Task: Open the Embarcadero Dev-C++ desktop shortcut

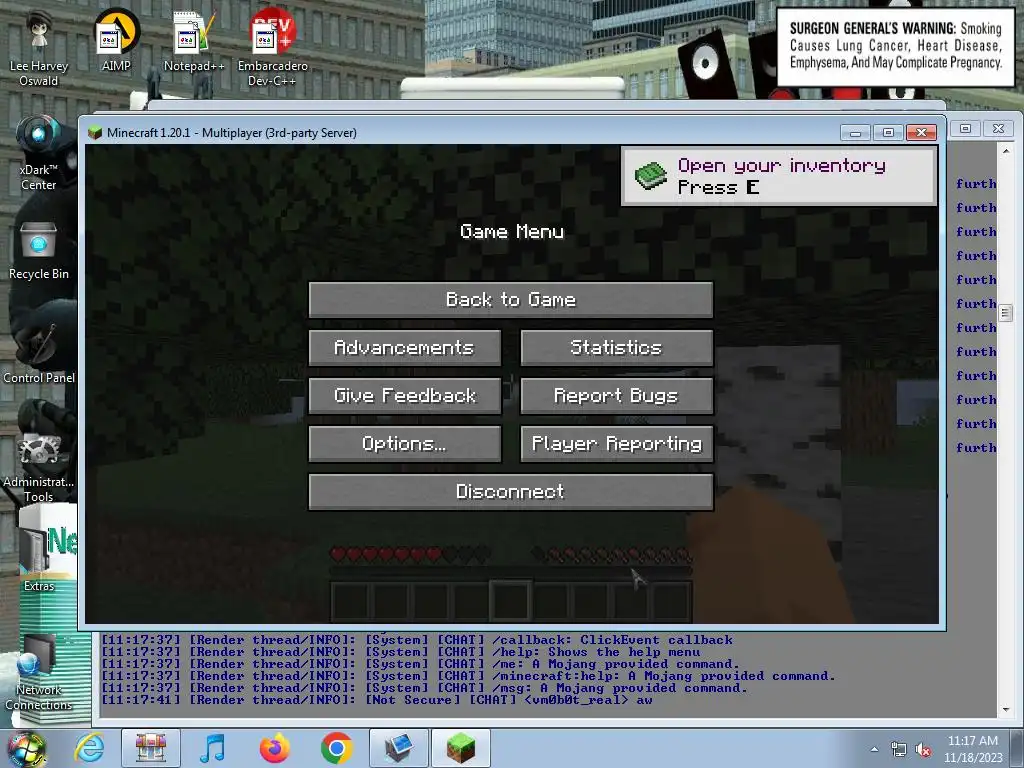Action: 272,47
